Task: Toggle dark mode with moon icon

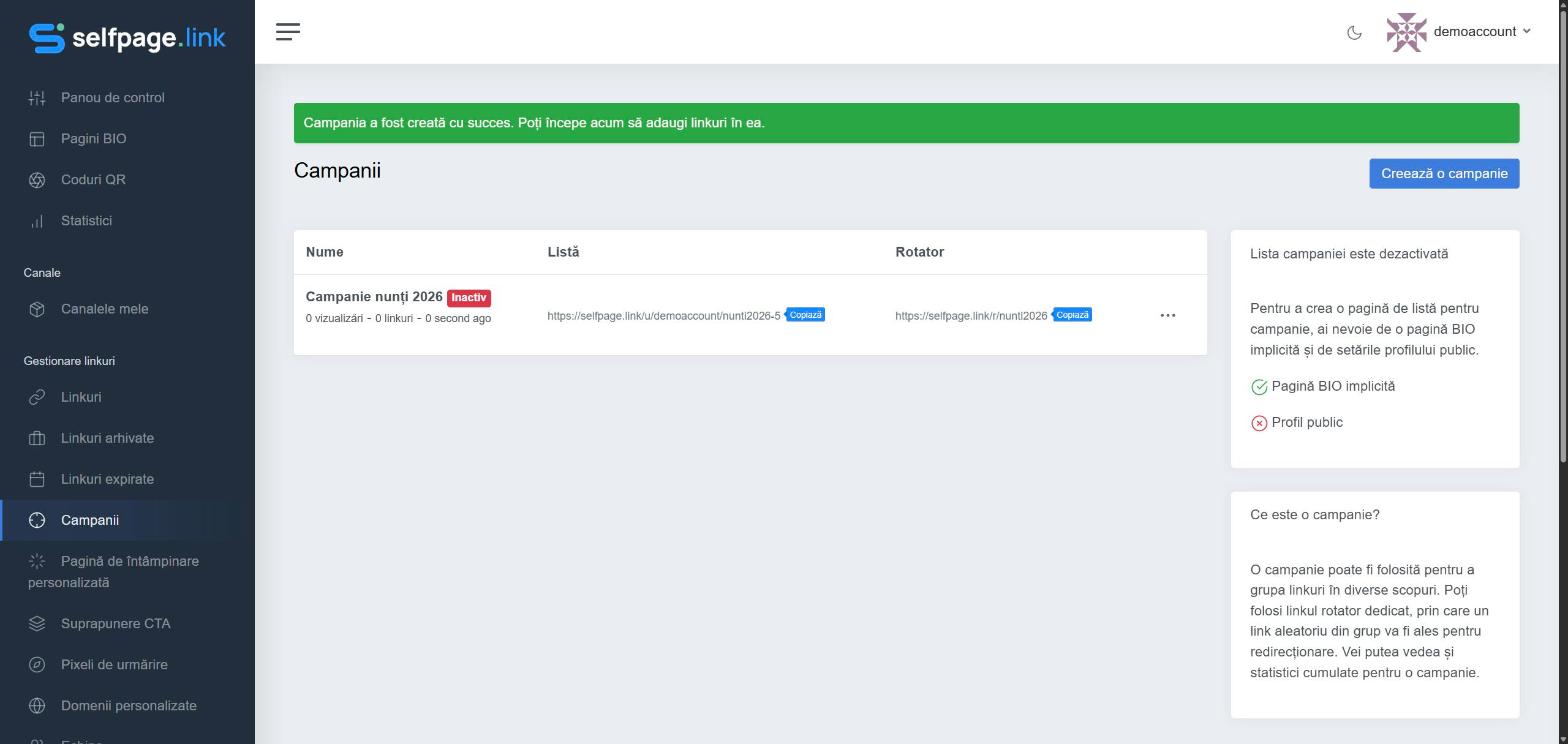Action: [x=1354, y=32]
